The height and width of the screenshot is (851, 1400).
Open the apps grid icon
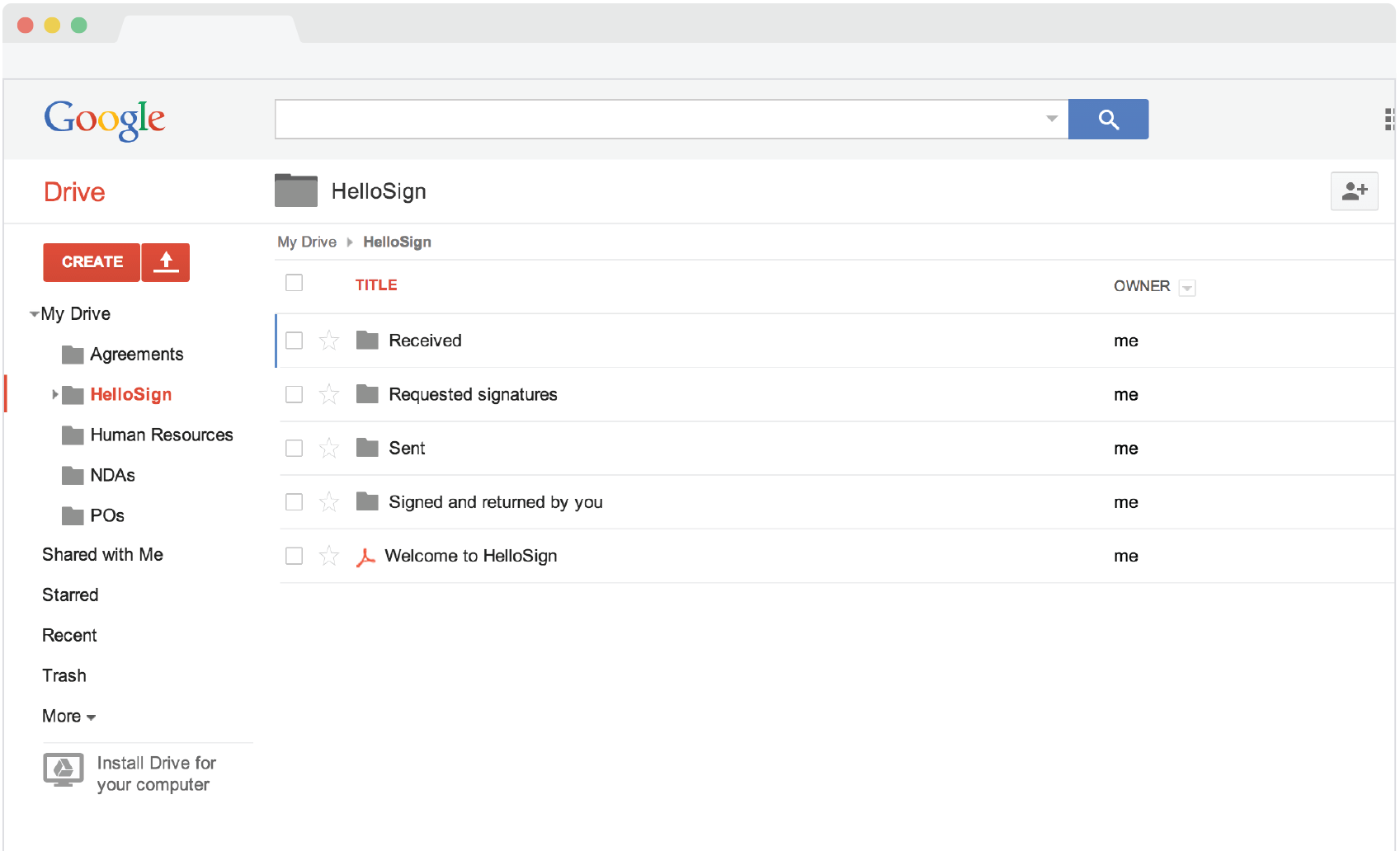pos(1390,120)
